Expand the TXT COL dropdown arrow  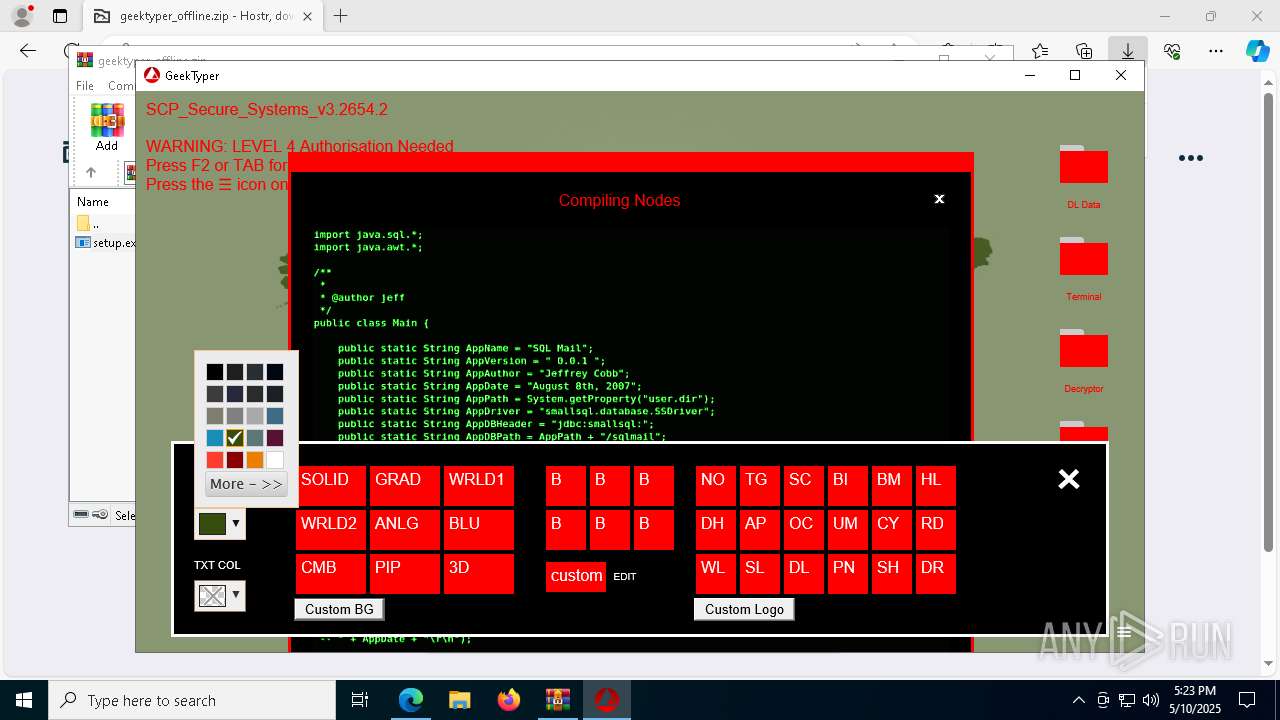pos(236,595)
